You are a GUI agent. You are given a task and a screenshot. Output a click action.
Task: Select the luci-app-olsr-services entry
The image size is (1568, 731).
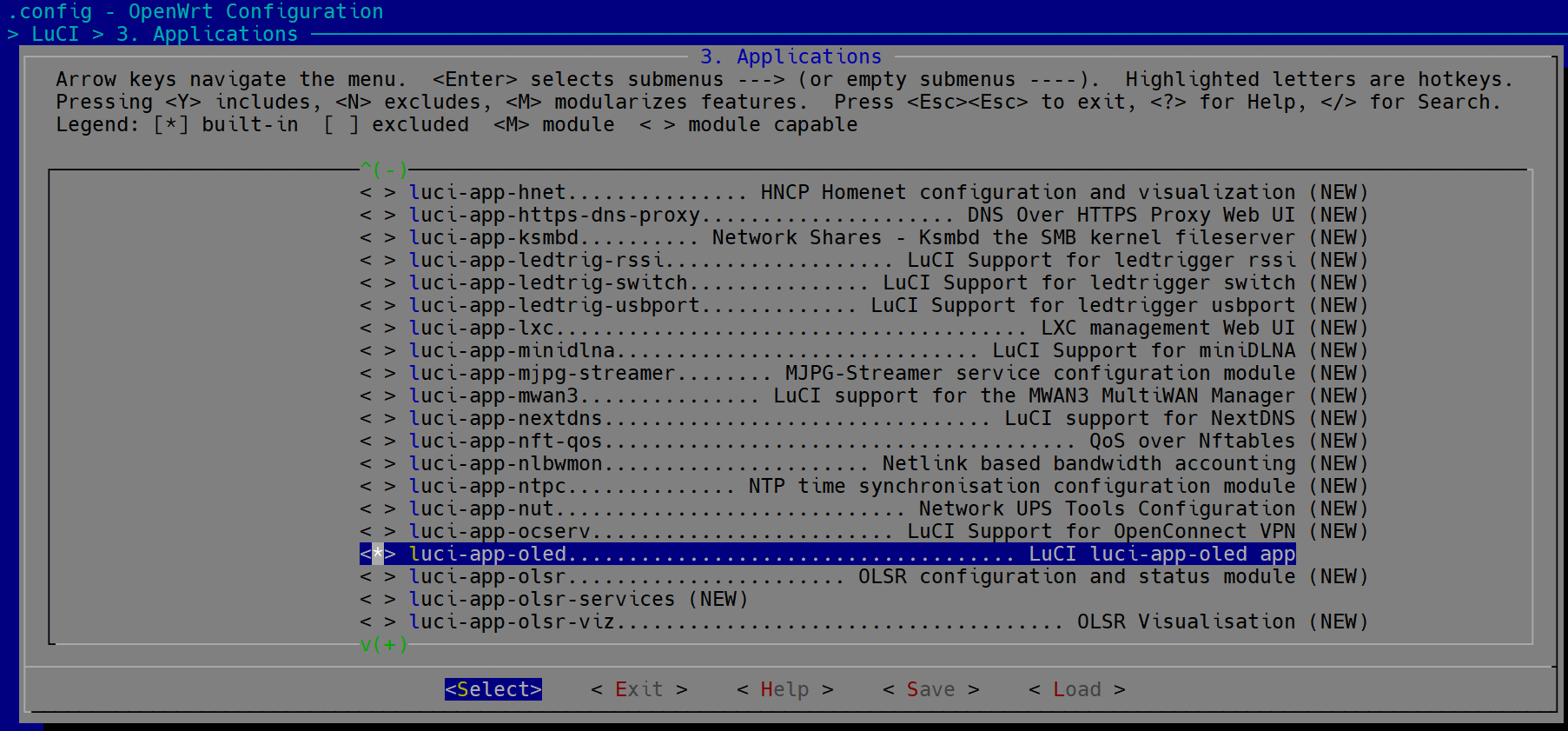(554, 599)
